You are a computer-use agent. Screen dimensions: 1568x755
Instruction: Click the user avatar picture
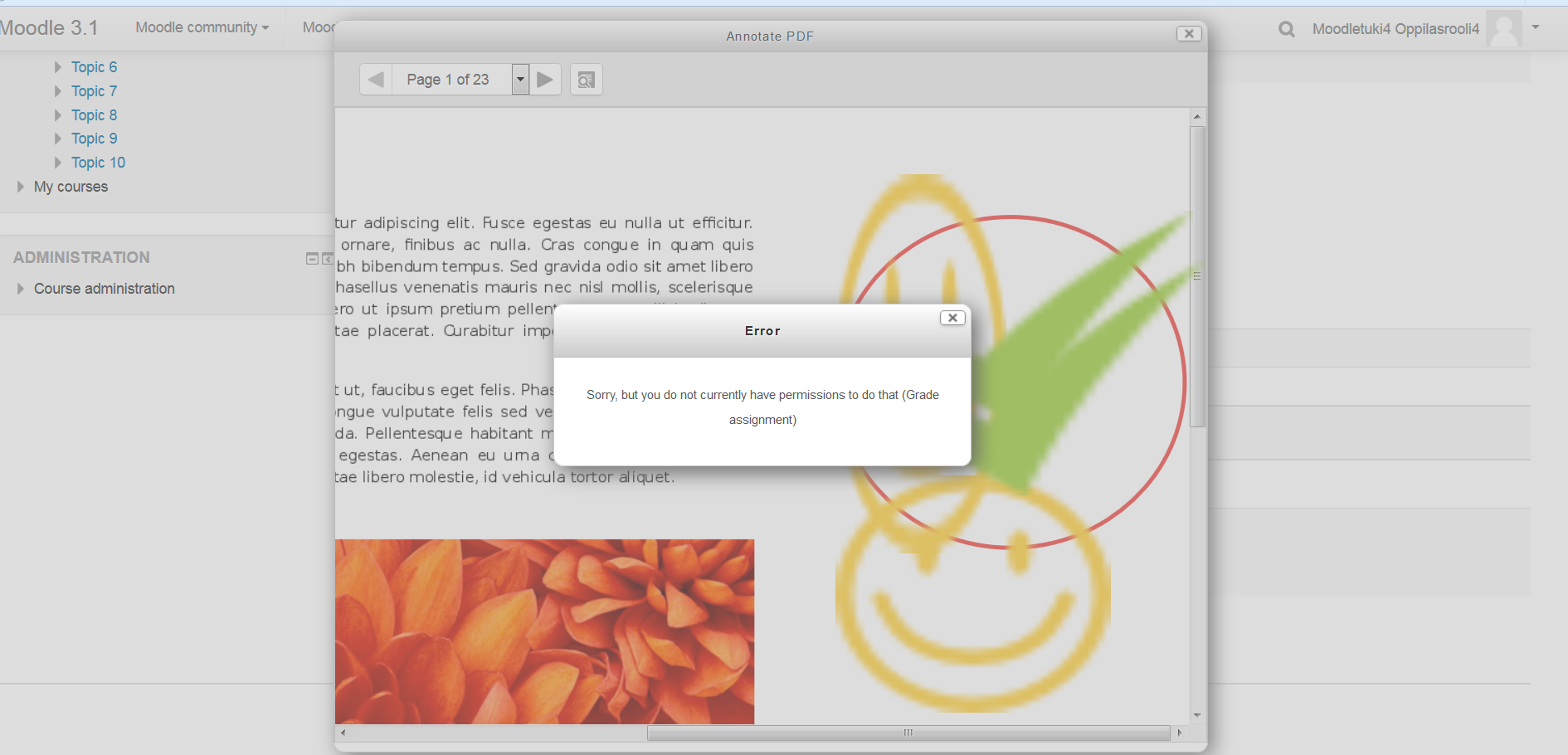point(1504,28)
